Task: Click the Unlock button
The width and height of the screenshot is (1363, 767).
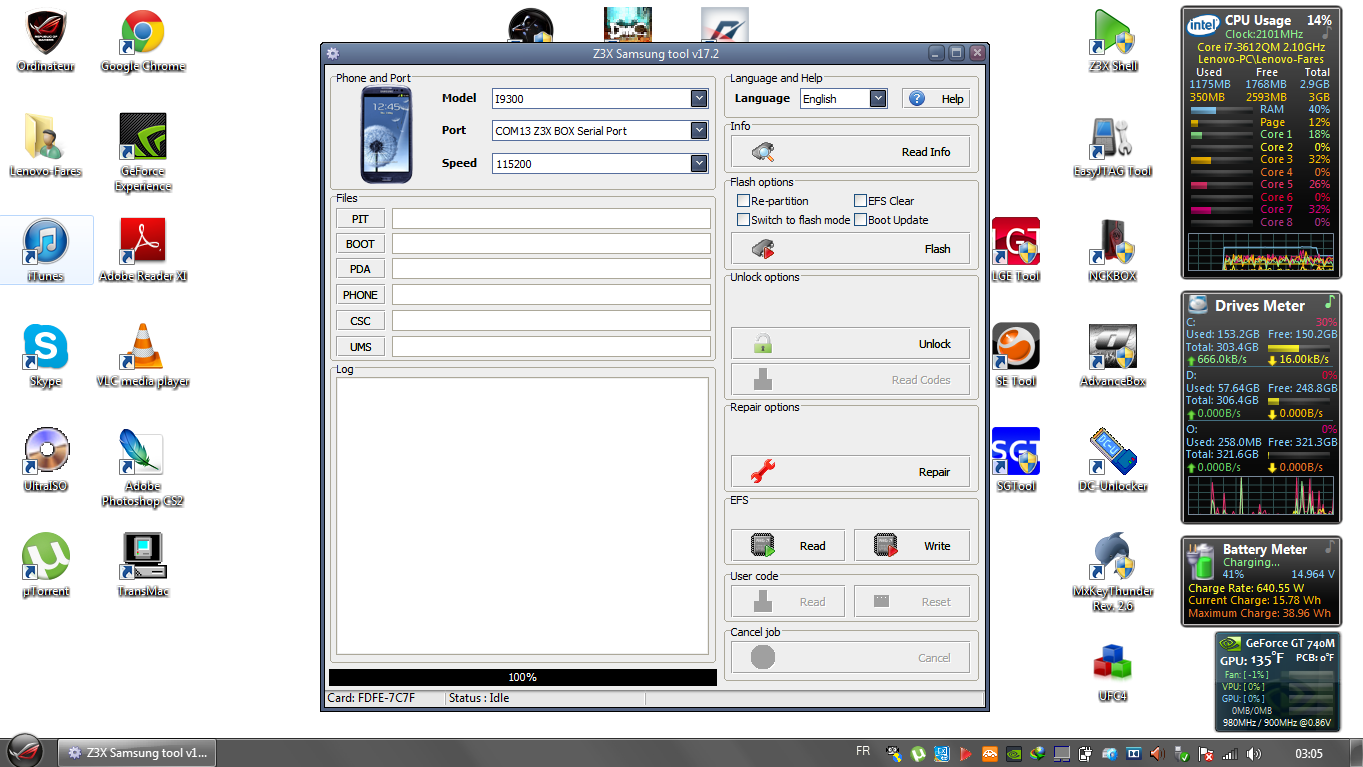Action: (850, 344)
